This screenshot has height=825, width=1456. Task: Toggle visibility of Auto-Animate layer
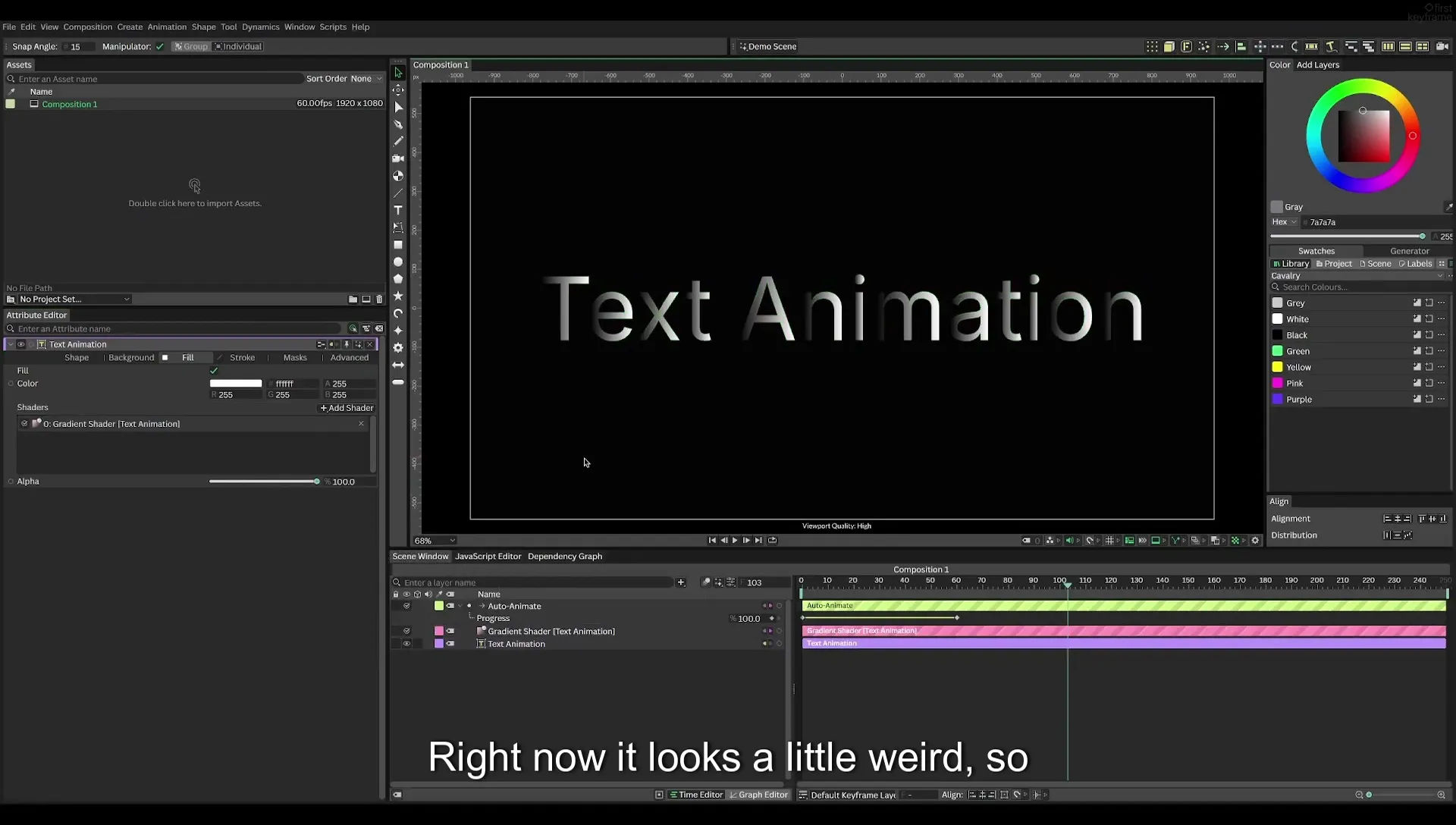click(x=406, y=606)
